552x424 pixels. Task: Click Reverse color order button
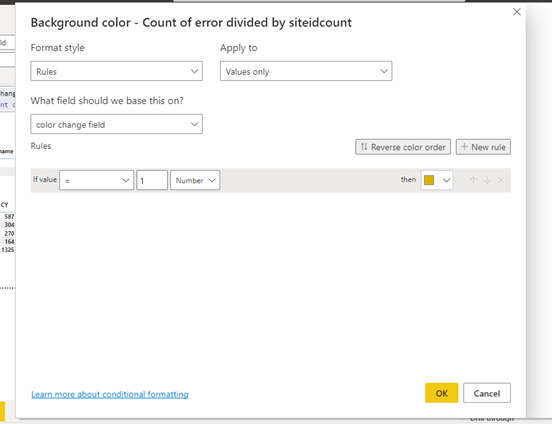coord(403,147)
